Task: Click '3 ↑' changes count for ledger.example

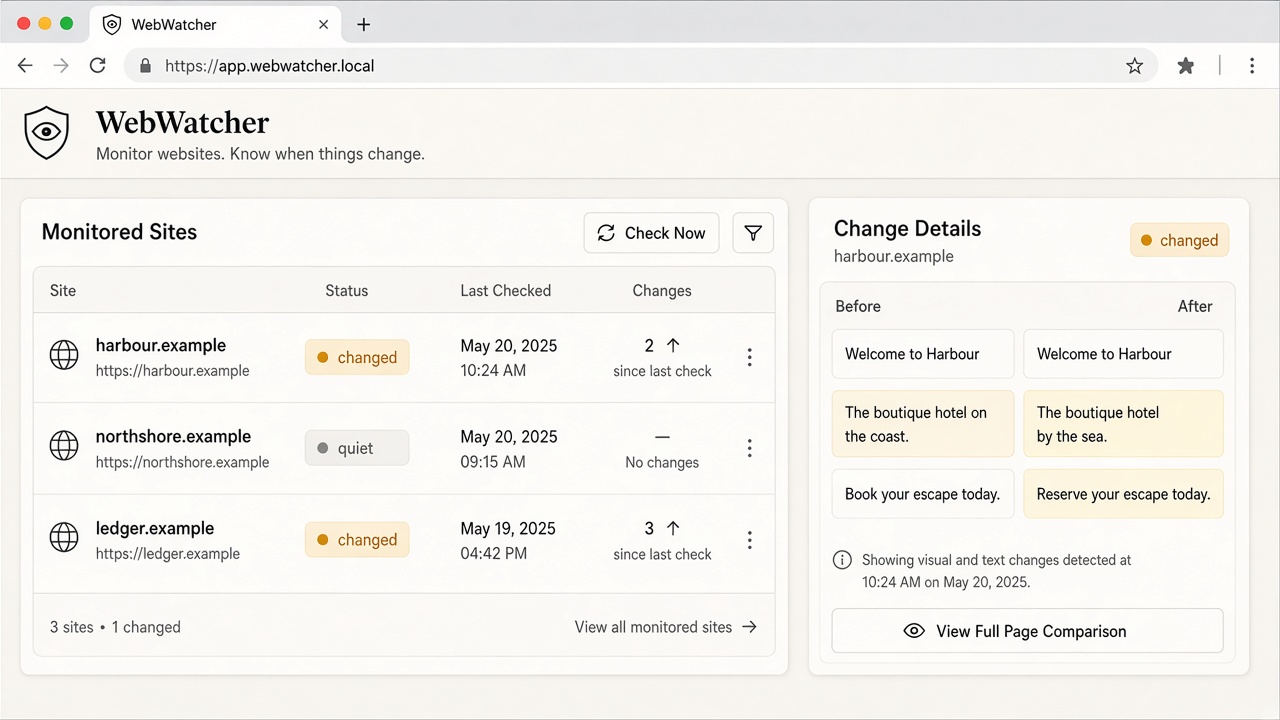Action: [x=662, y=529]
